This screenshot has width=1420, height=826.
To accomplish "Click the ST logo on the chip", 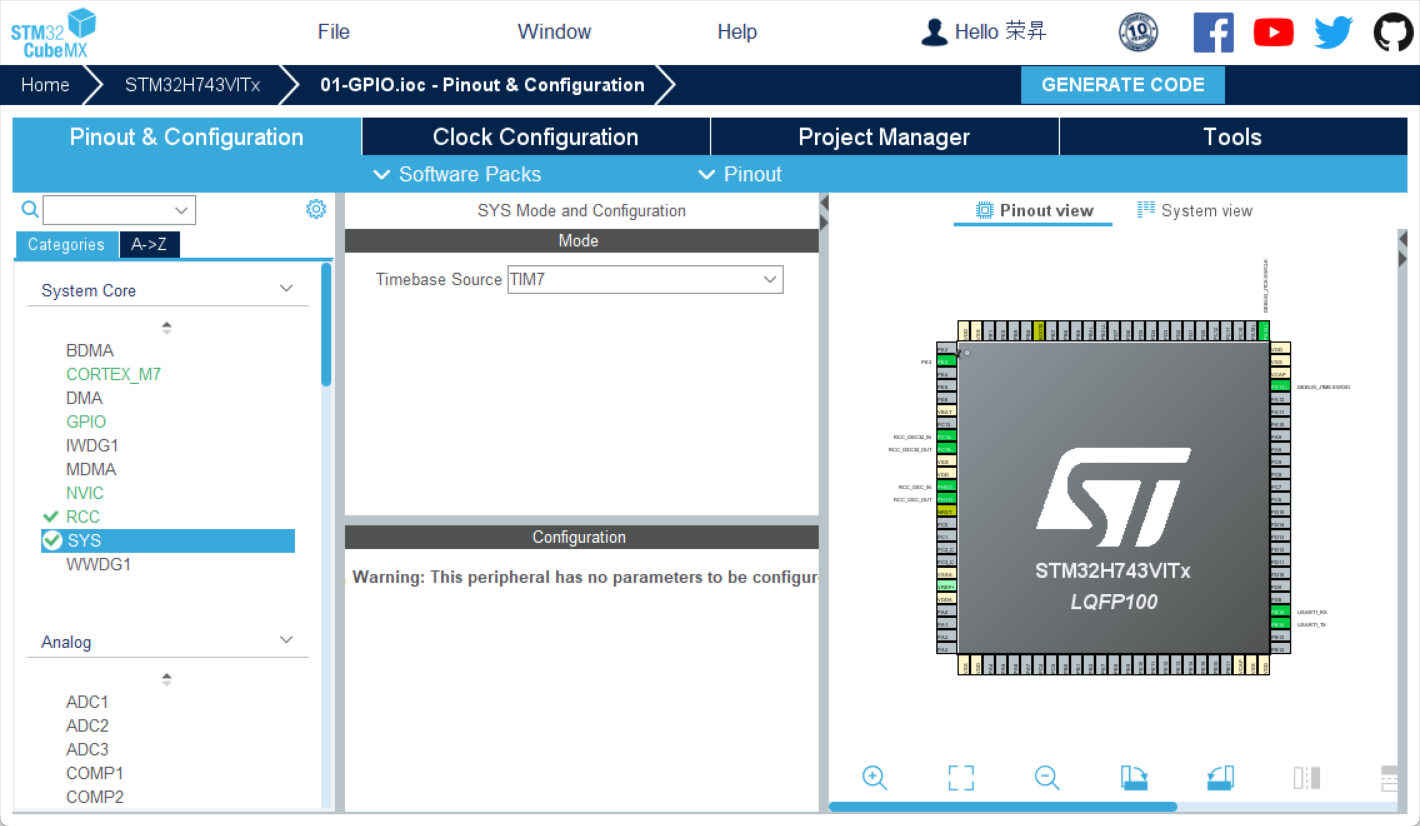I will [1113, 497].
